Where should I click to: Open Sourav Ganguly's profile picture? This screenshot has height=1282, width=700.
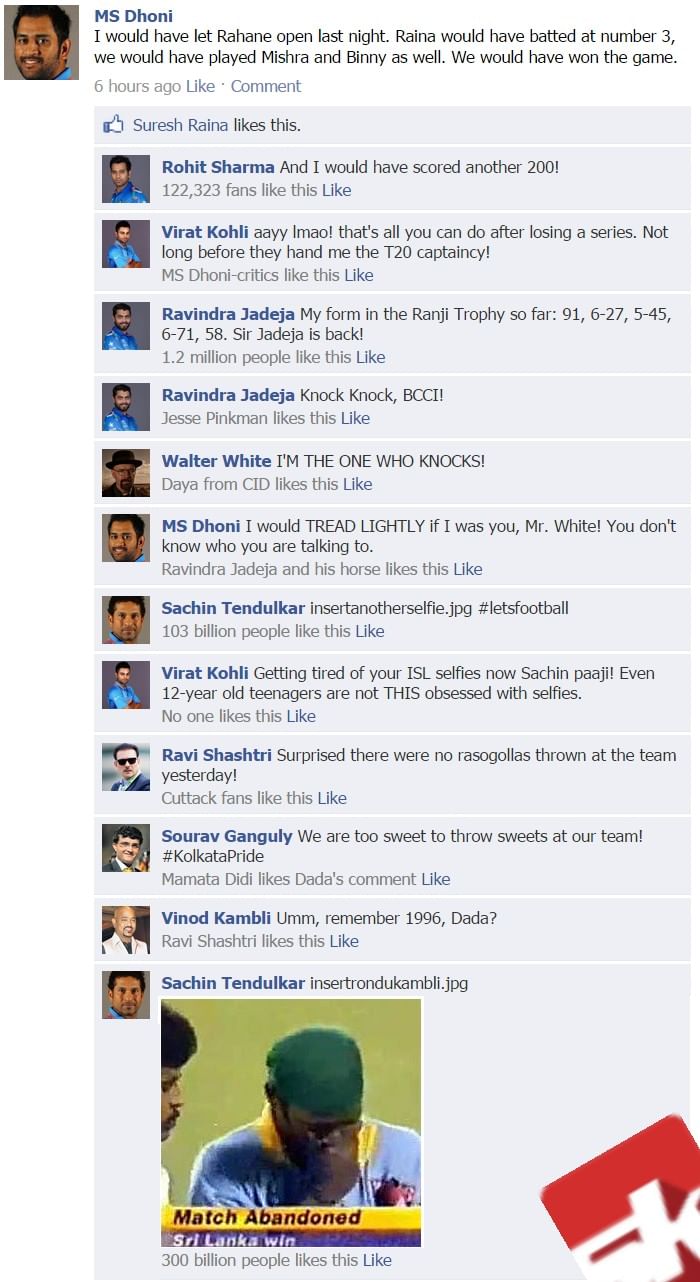tap(126, 848)
